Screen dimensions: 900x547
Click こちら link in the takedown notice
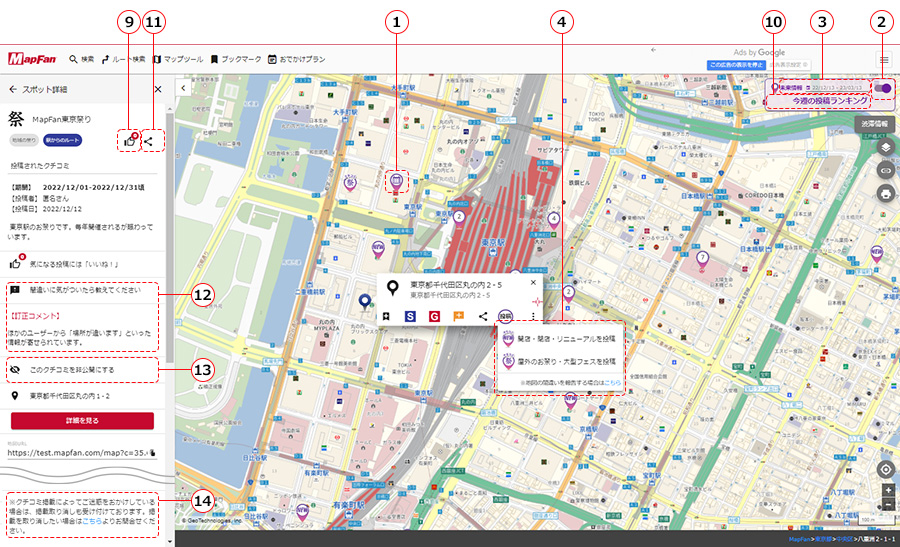tap(92, 521)
